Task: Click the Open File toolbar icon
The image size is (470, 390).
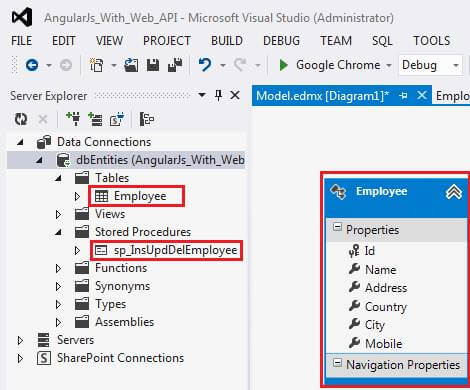Action: [x=131, y=65]
